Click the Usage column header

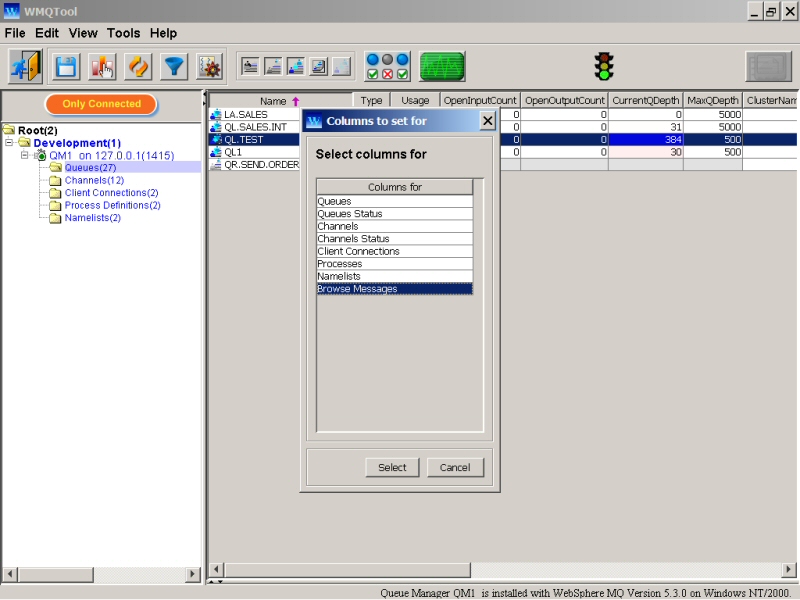tap(415, 101)
